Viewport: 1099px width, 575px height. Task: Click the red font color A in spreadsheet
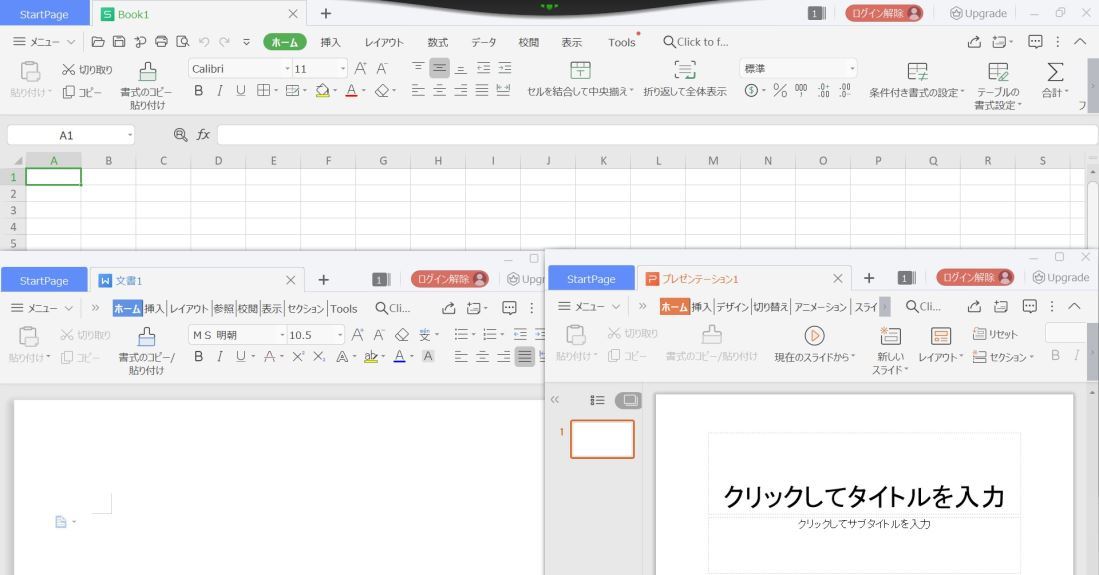point(351,90)
